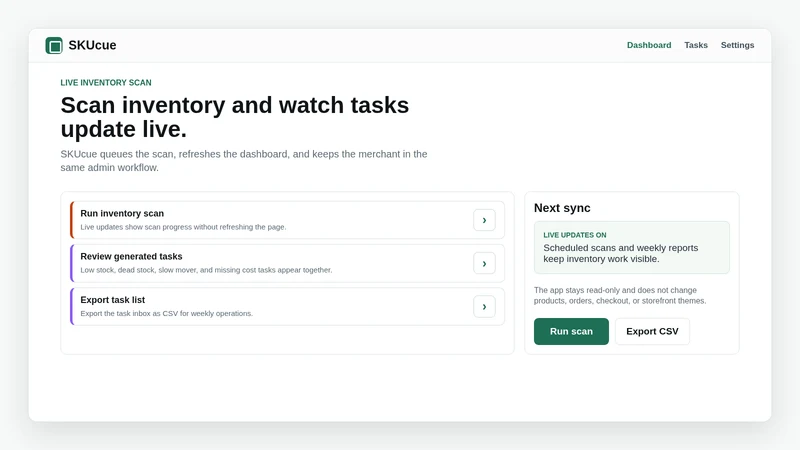Click the green Run scan button
Screen dimensions: 800x450
tap(571, 331)
